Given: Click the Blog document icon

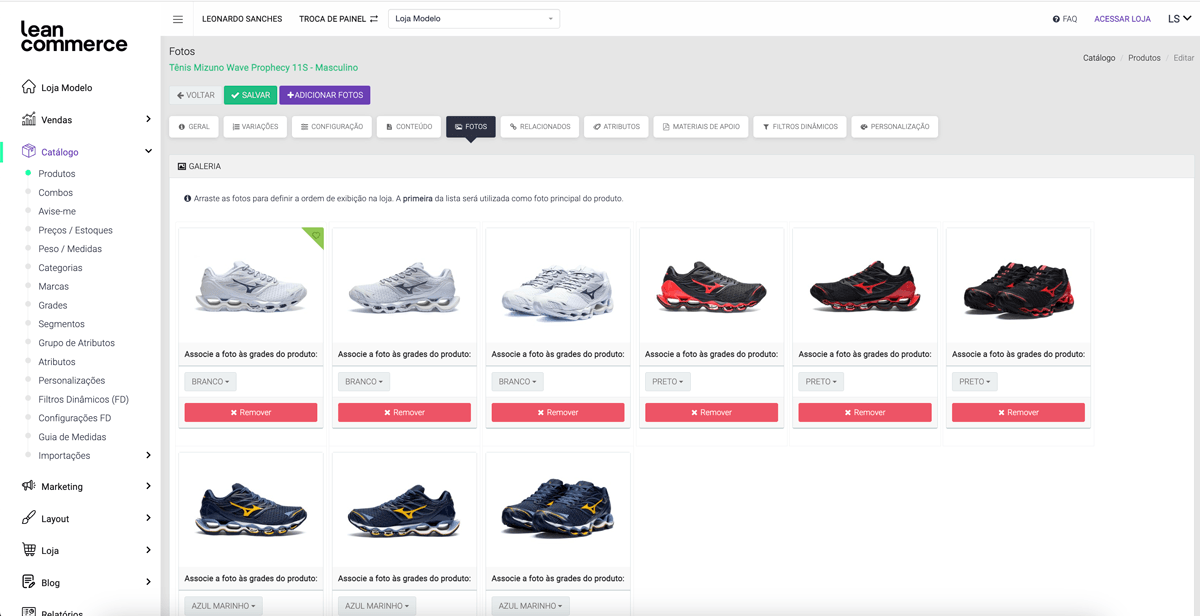Looking at the screenshot, I should point(29,582).
